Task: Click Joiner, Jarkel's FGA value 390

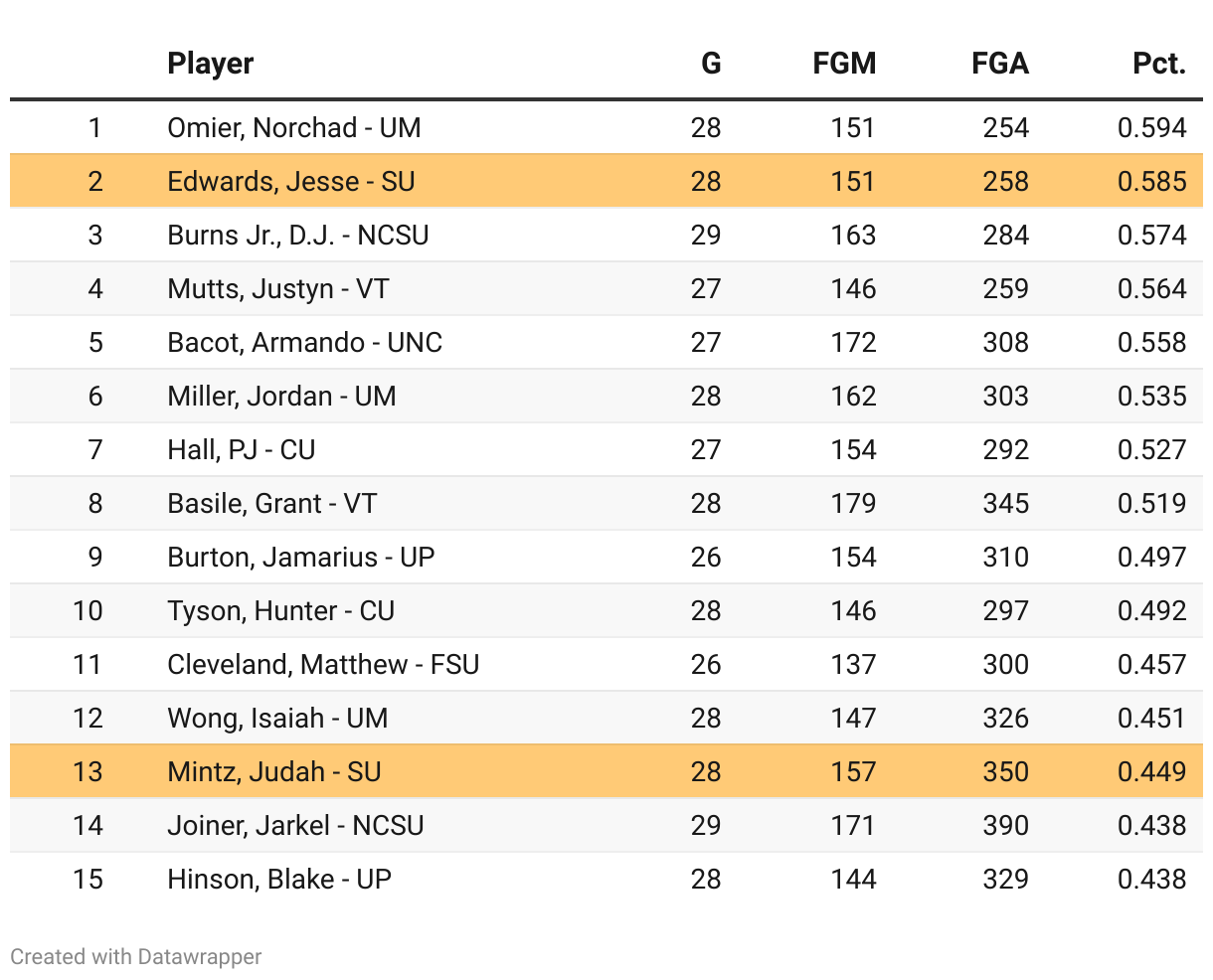Action: pos(1005,826)
